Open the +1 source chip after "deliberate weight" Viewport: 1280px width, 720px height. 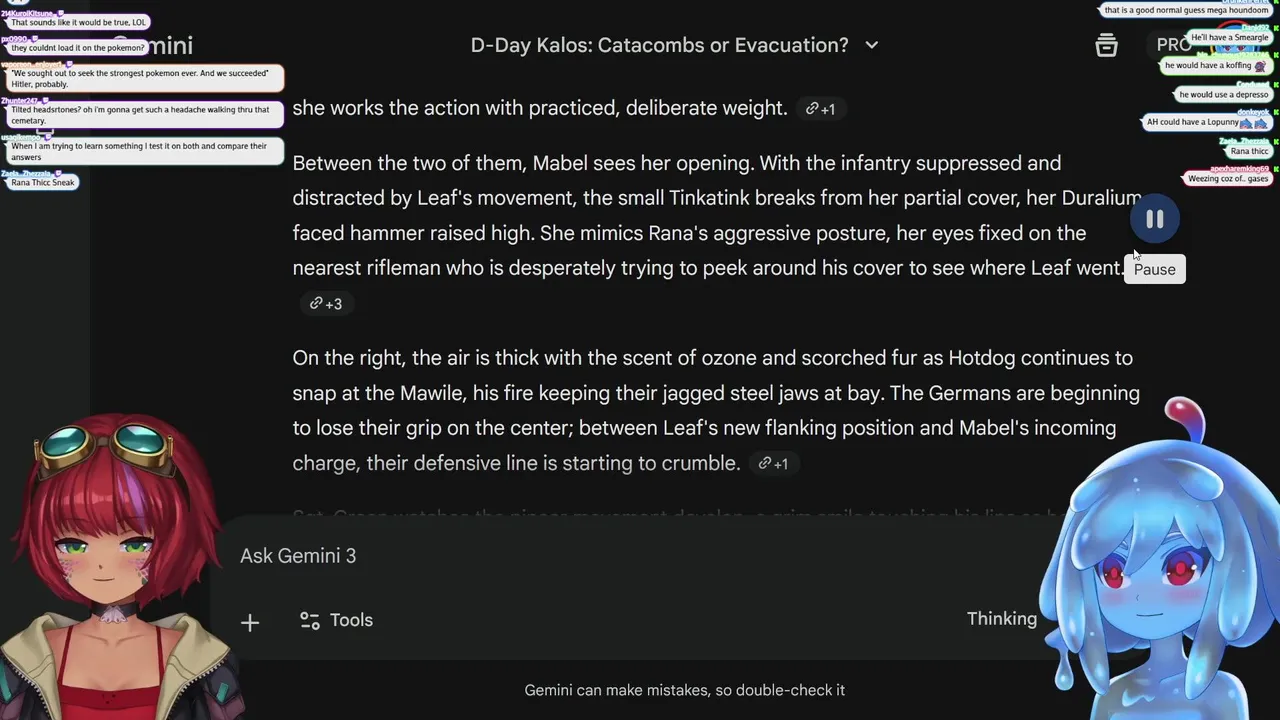tap(820, 109)
